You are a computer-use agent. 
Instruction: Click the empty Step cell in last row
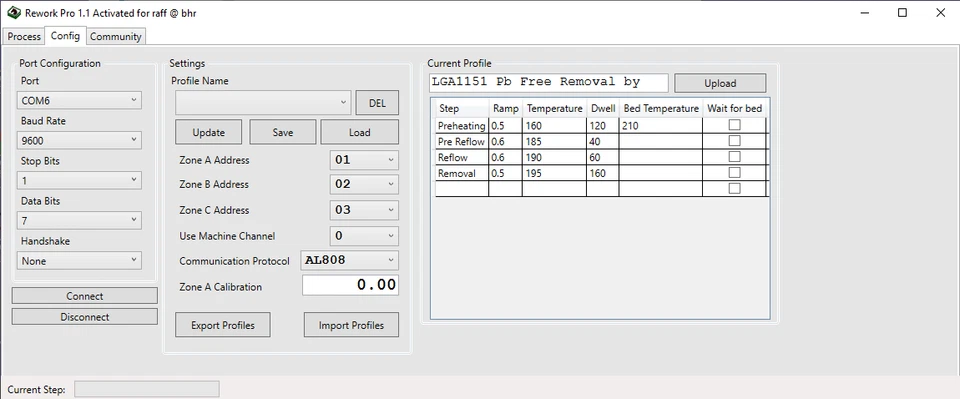coord(462,189)
